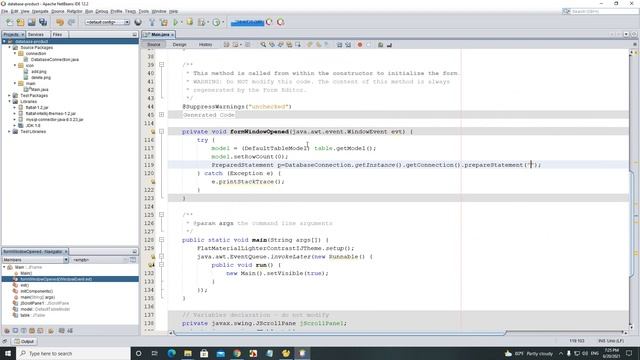Collapse the connection package node

[x=15, y=53]
